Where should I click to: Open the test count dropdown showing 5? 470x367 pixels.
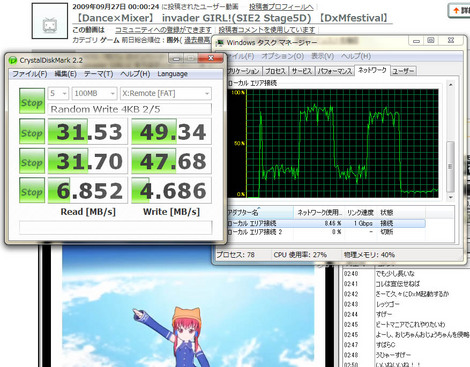[58, 93]
